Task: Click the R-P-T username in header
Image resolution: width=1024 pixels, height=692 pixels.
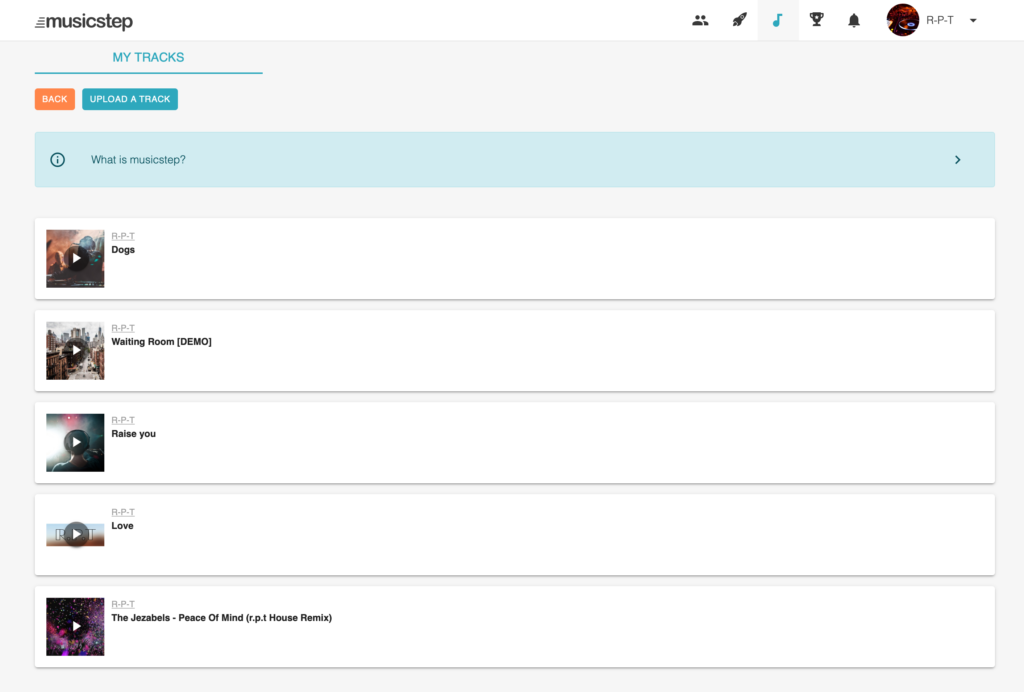Action: point(940,20)
